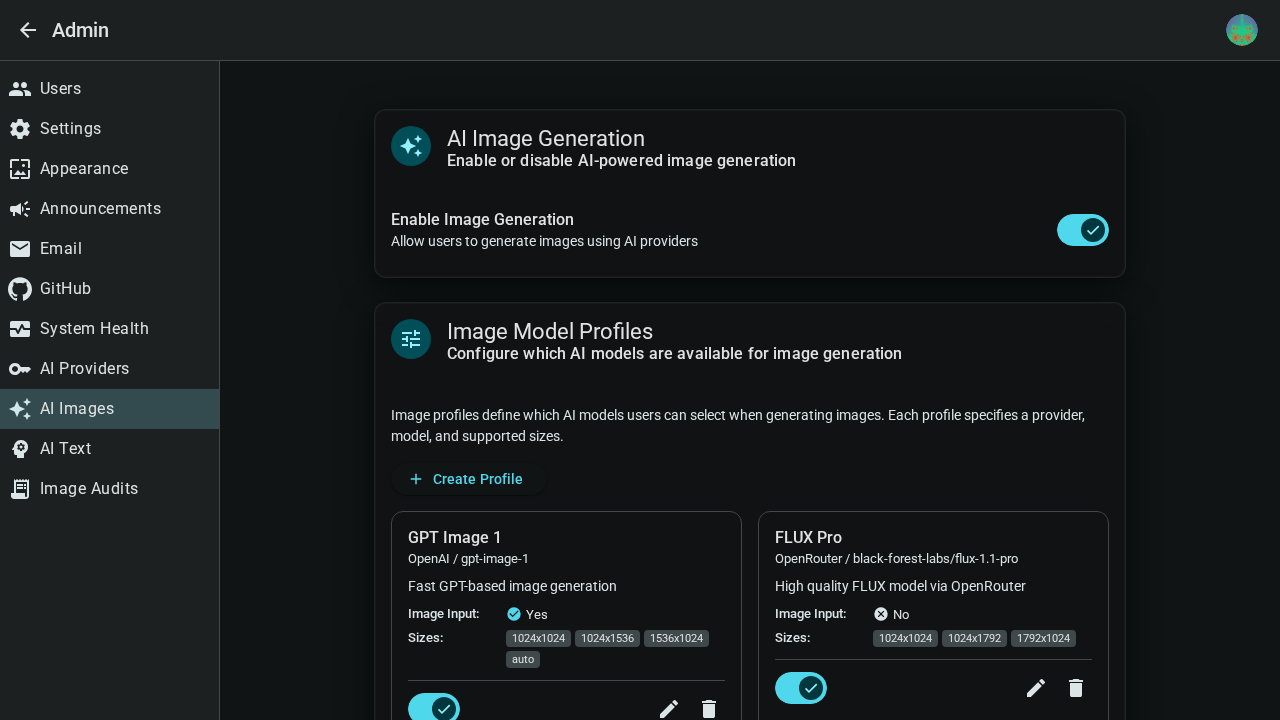Click the Appearance icon in sidebar

[x=20, y=169]
